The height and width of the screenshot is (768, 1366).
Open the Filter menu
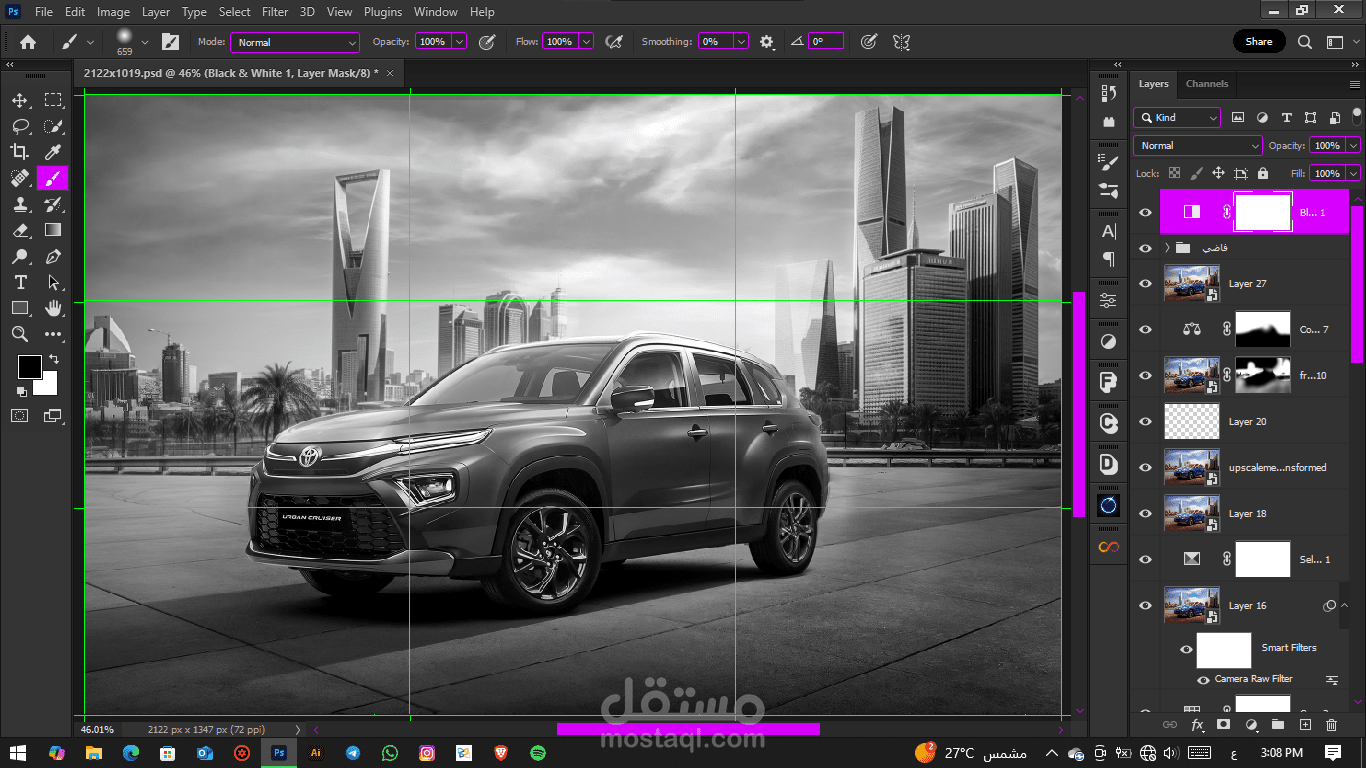point(275,12)
